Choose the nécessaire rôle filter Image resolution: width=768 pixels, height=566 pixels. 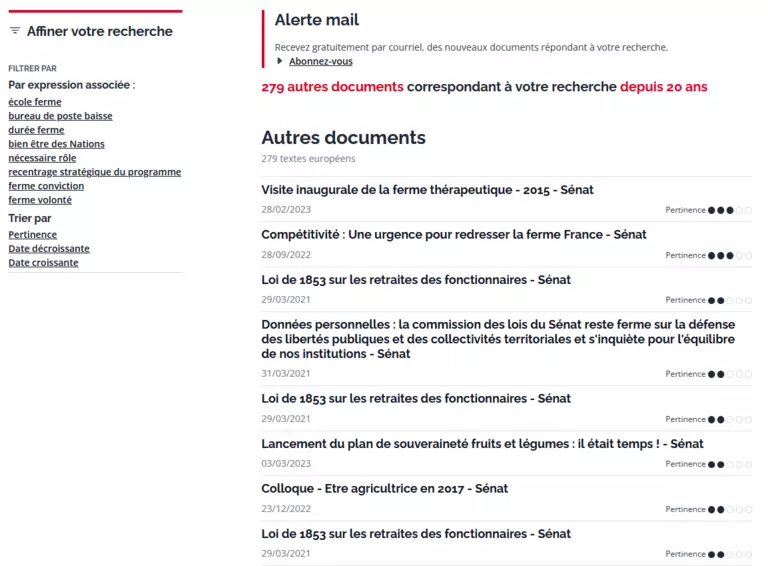[42, 158]
